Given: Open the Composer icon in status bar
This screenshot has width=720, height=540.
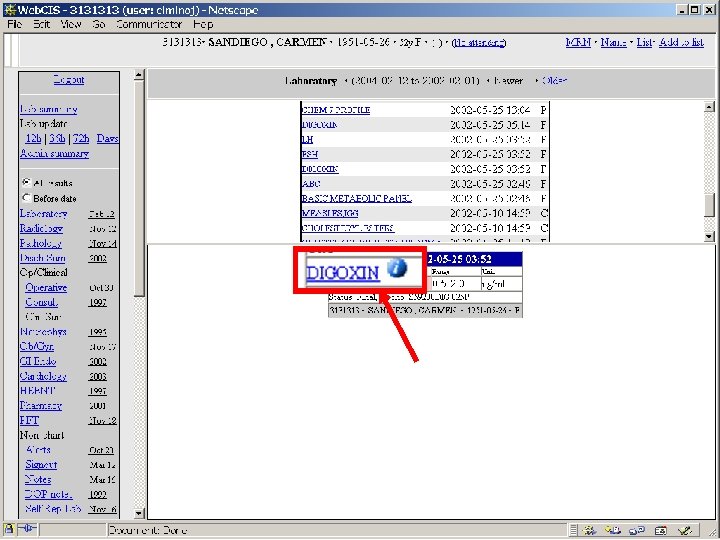Looking at the screenshot, I should coord(685,530).
